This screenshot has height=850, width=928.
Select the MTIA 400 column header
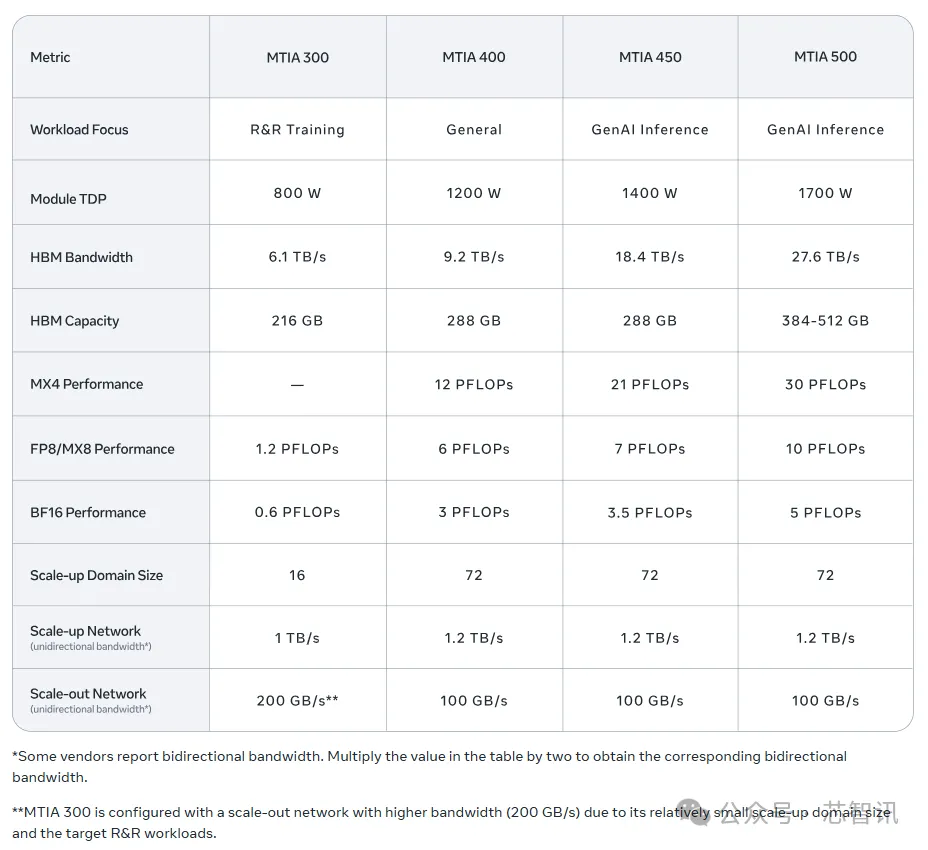[474, 57]
